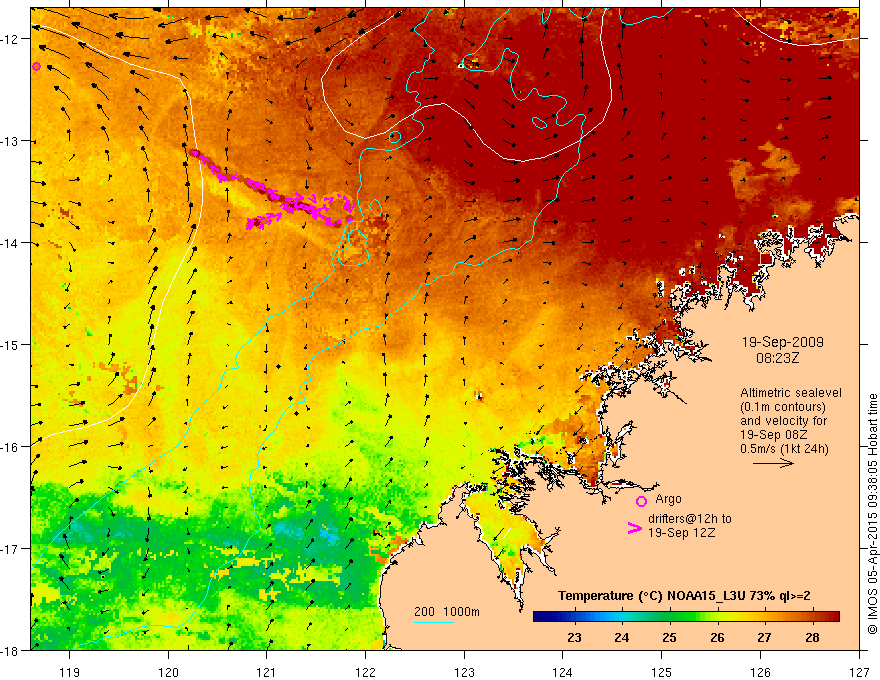Click longitude axis label 119
This screenshot has width=880, height=680.
(70, 672)
